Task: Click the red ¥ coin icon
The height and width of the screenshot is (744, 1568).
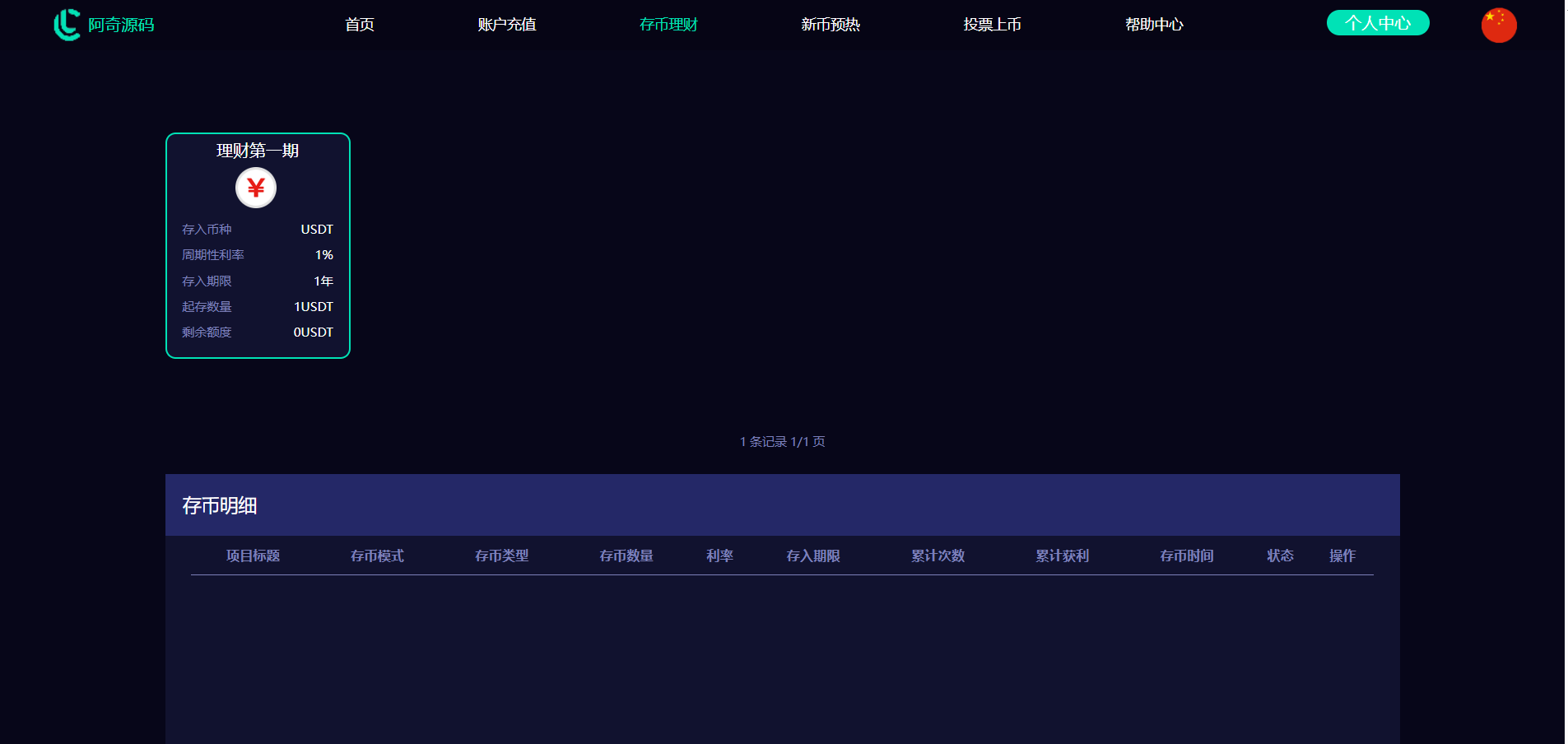Action: coord(256,188)
